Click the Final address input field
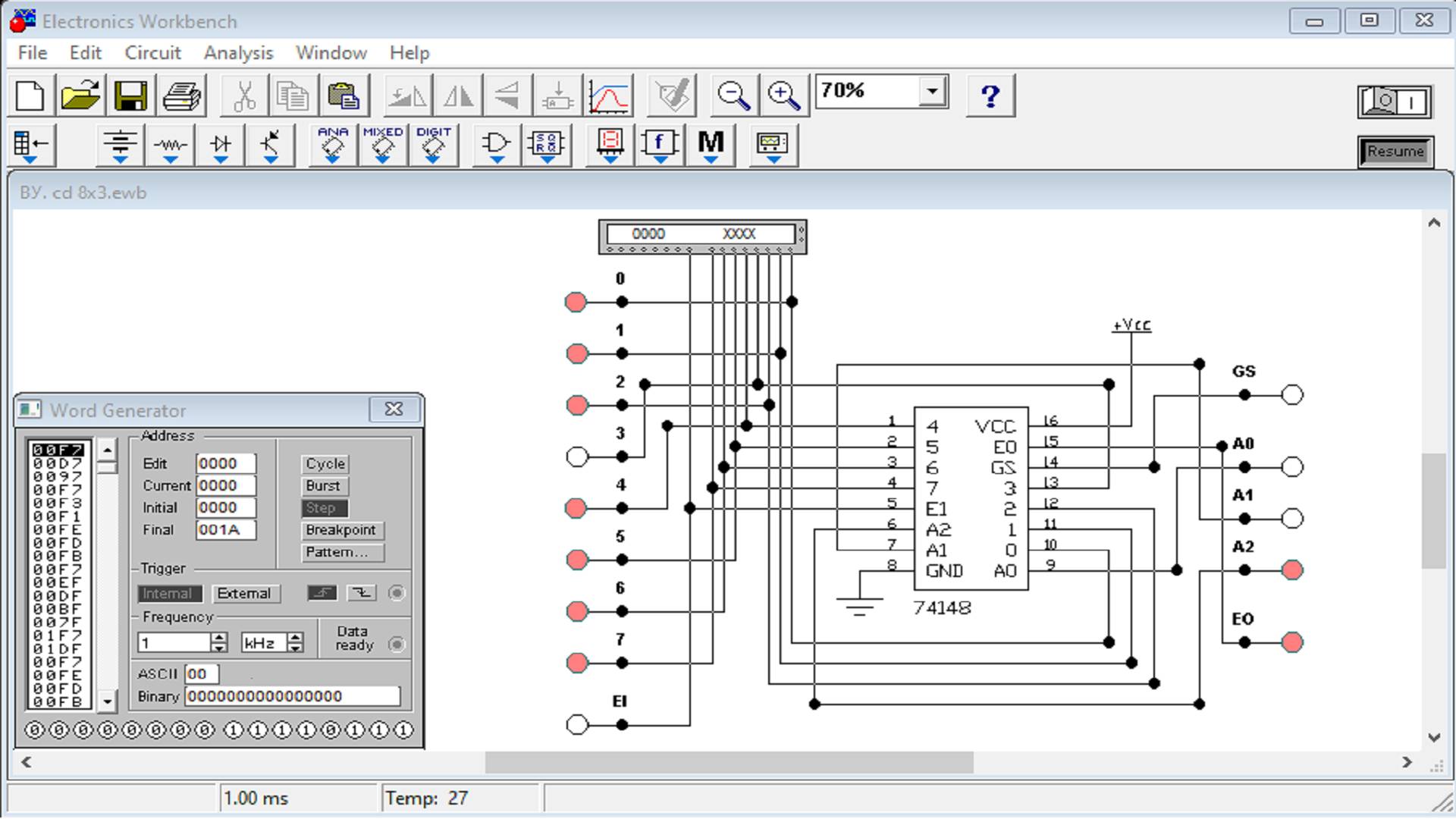1456x819 pixels. click(x=225, y=530)
